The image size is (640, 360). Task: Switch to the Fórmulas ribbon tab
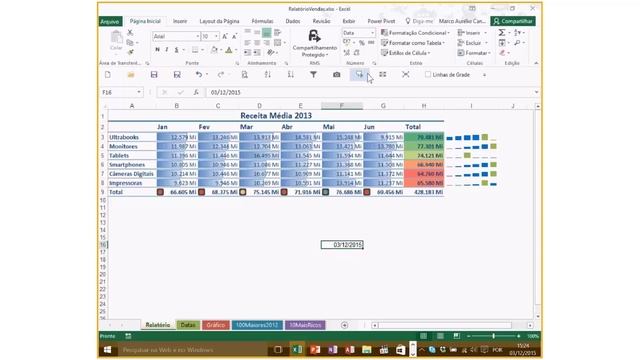pos(262,21)
